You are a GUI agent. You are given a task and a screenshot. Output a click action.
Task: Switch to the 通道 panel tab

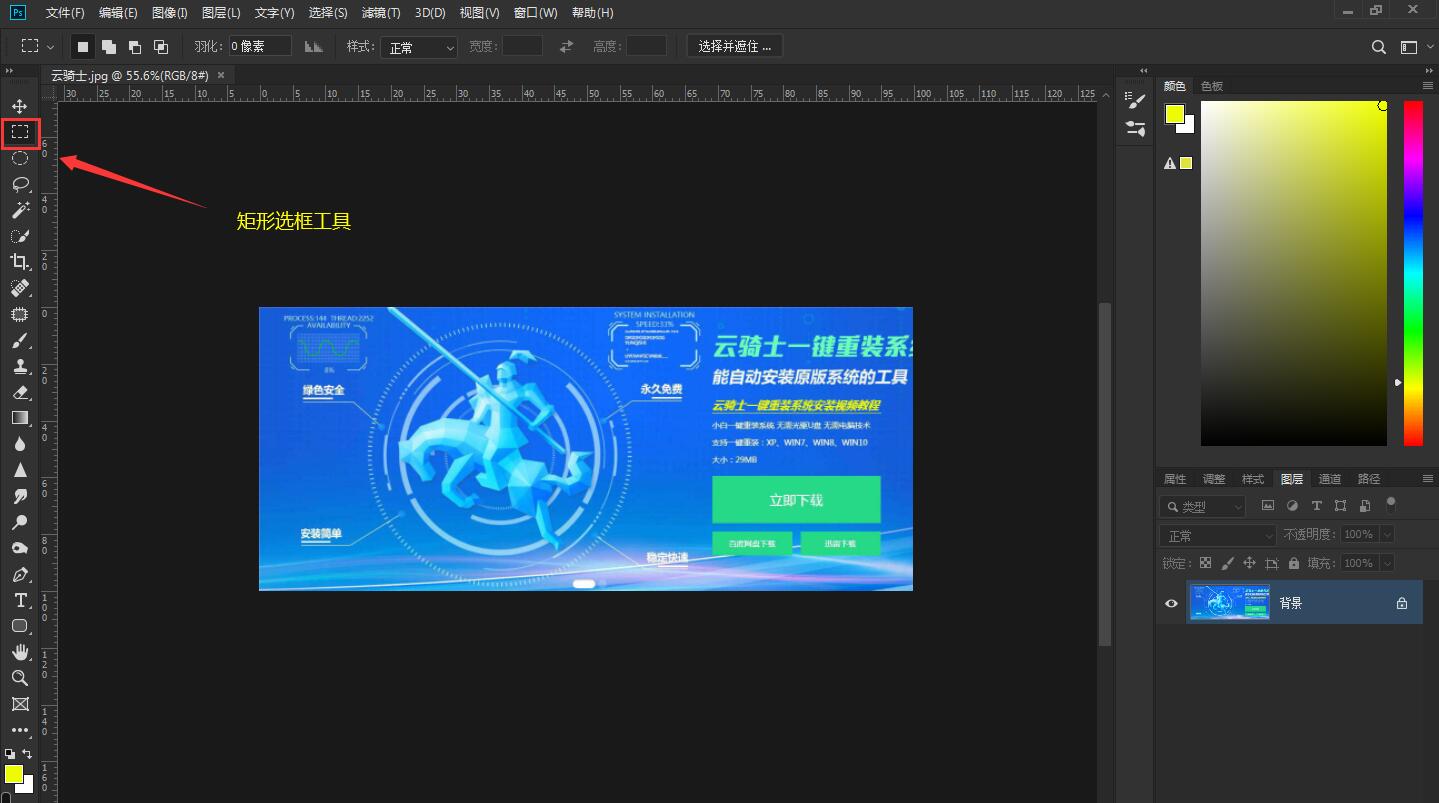pyautogui.click(x=1330, y=478)
